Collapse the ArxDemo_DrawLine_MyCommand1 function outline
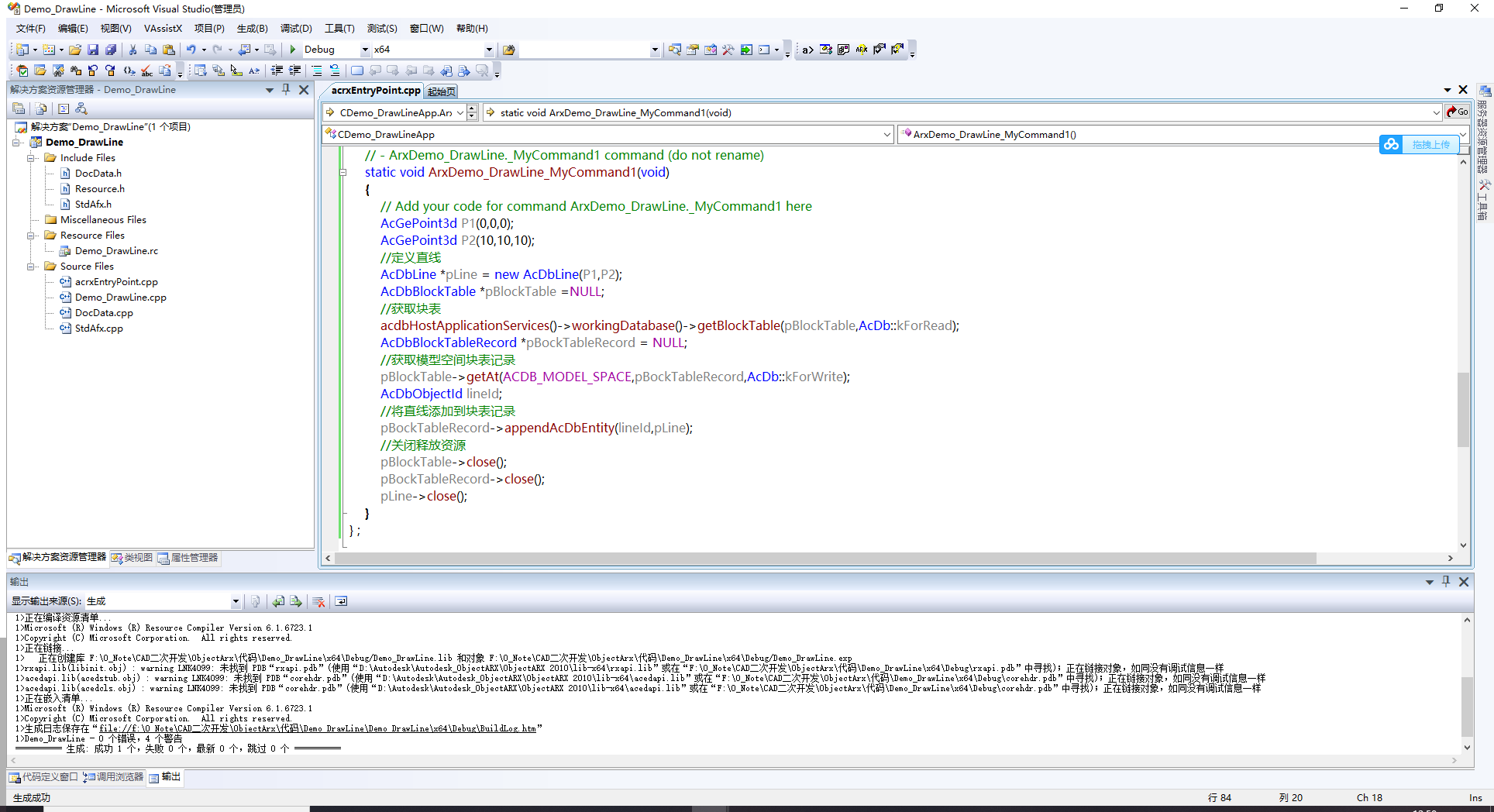This screenshot has height=812, width=1494. coord(343,172)
